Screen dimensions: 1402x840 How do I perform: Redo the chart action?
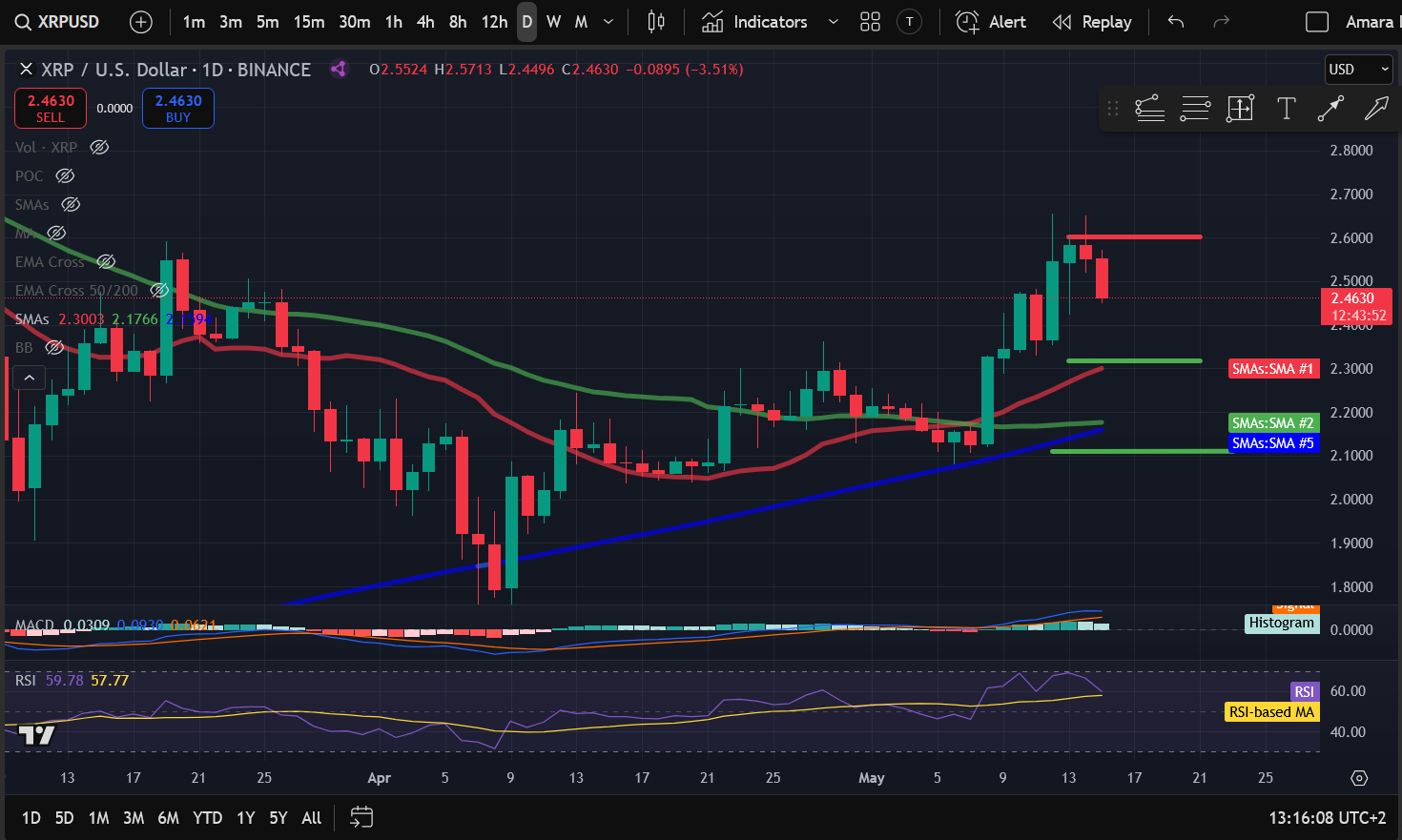[1221, 22]
